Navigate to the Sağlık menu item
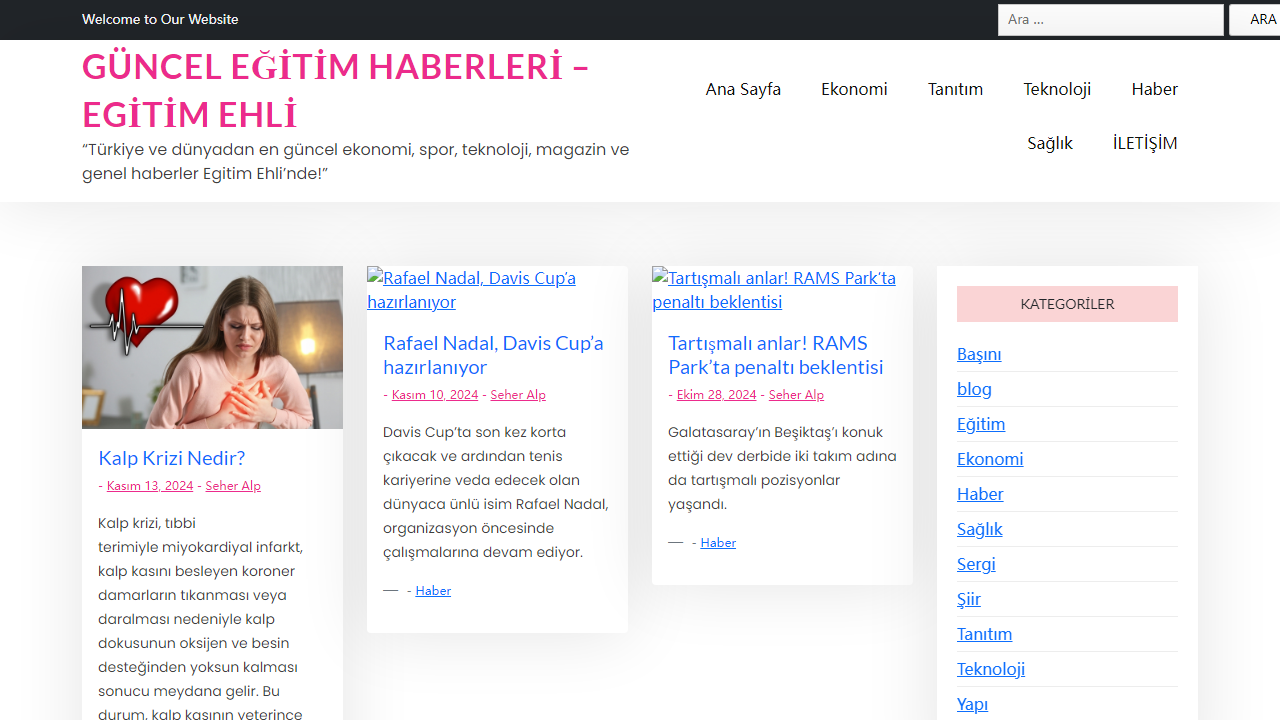This screenshot has width=1280, height=720. 1049,143
